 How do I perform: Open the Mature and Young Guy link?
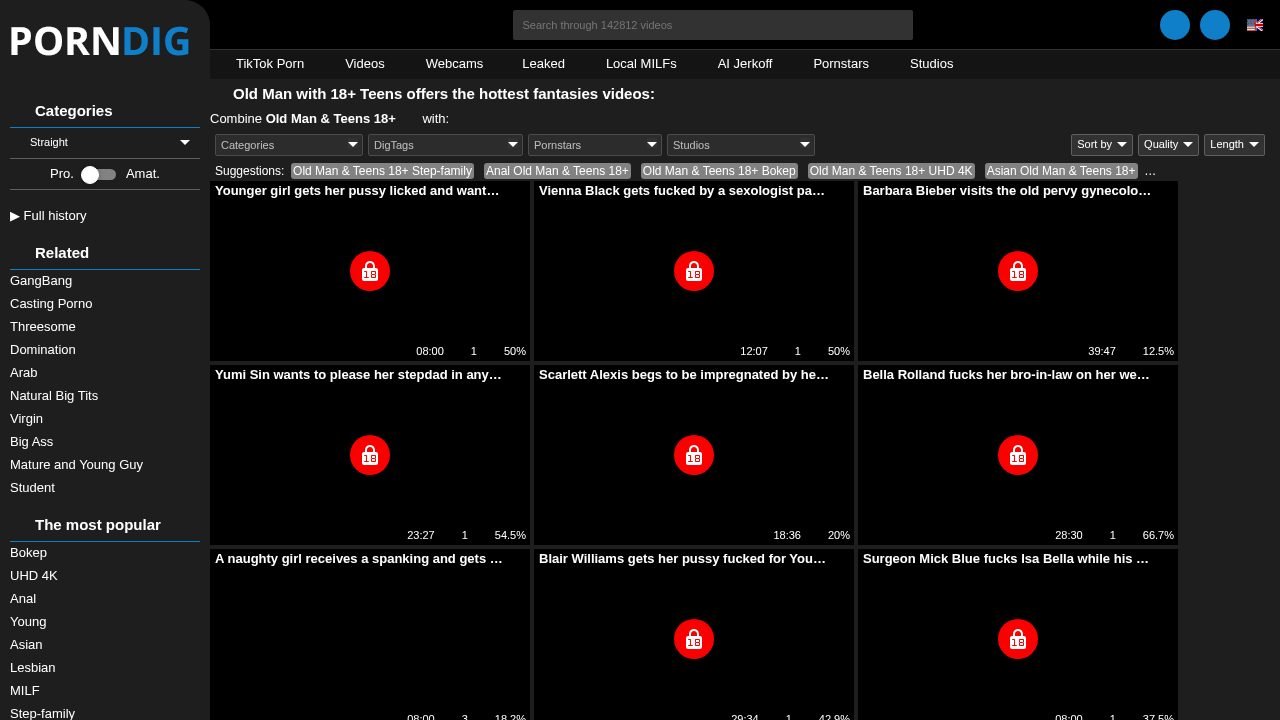click(76, 465)
